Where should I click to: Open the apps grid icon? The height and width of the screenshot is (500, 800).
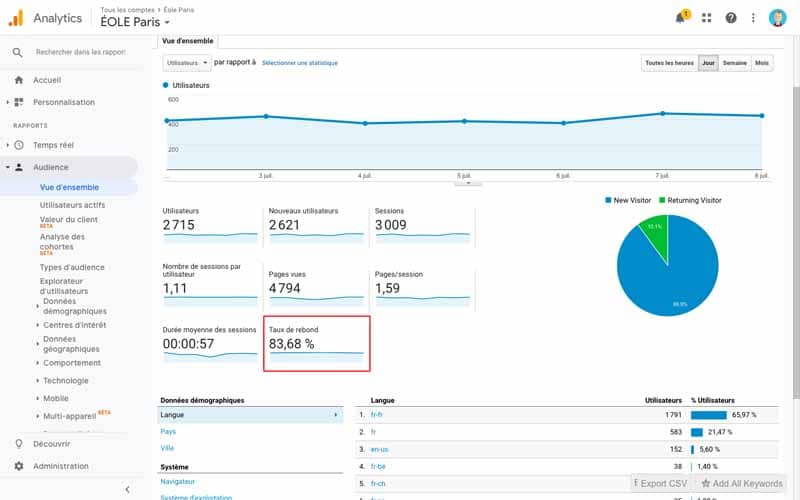pyautogui.click(x=707, y=18)
